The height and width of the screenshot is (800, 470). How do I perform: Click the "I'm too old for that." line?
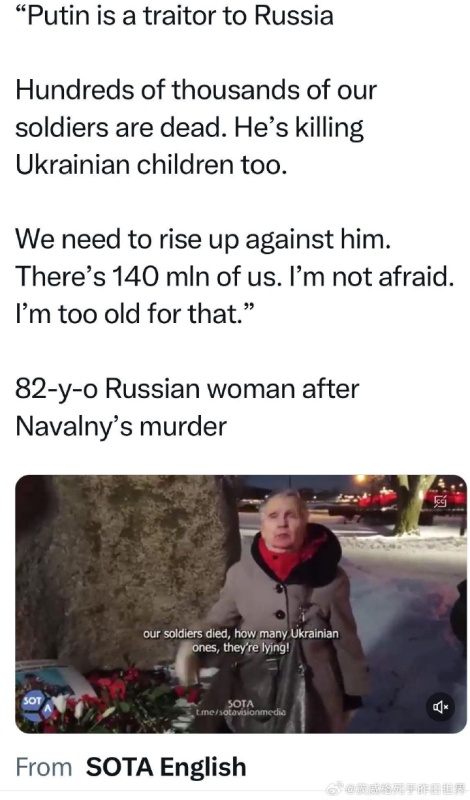coord(134,314)
